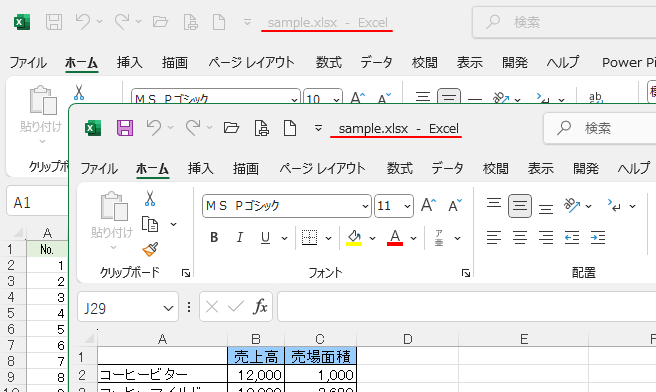This screenshot has width=656, height=392.
Task: Select the 売場面積 header cell
Action: [320, 356]
